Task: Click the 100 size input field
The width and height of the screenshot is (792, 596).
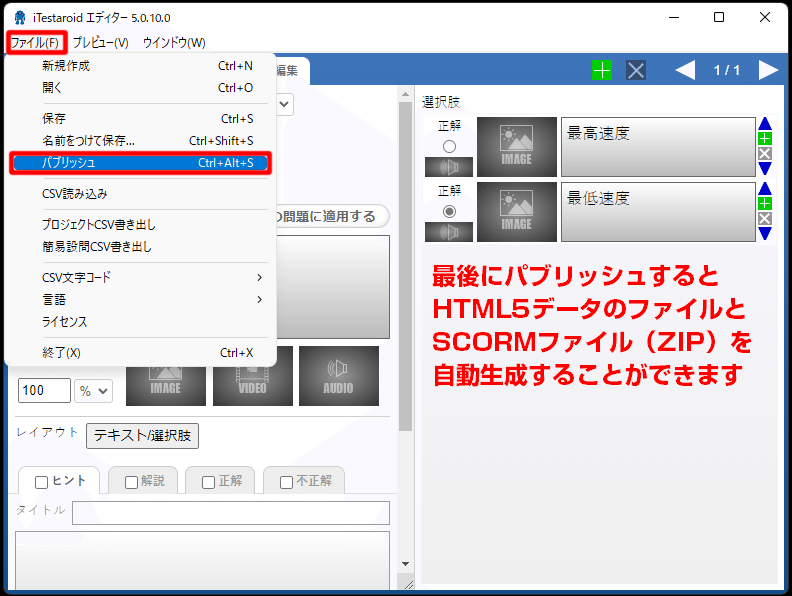Action: point(44,391)
